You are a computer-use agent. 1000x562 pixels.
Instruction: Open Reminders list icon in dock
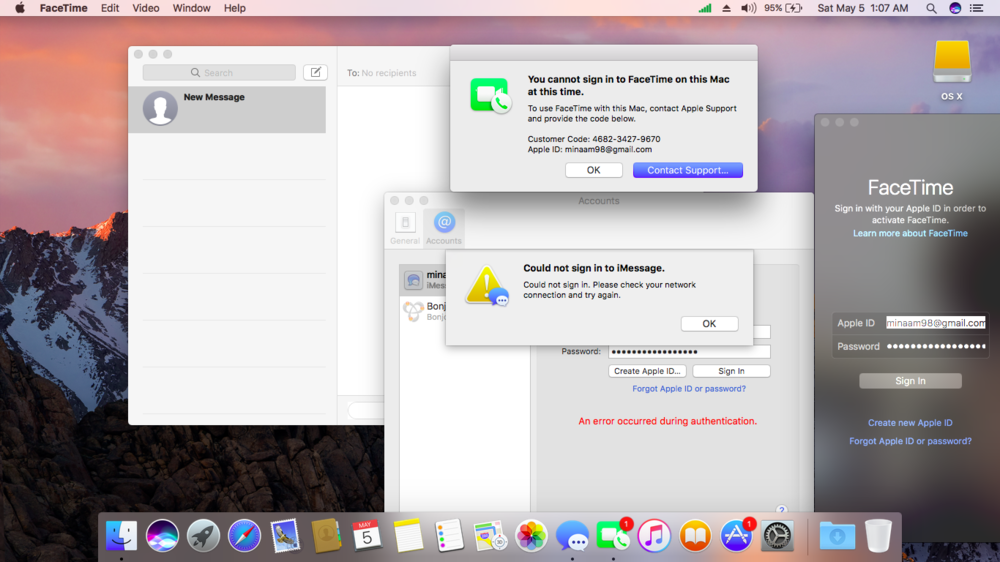tap(449, 535)
